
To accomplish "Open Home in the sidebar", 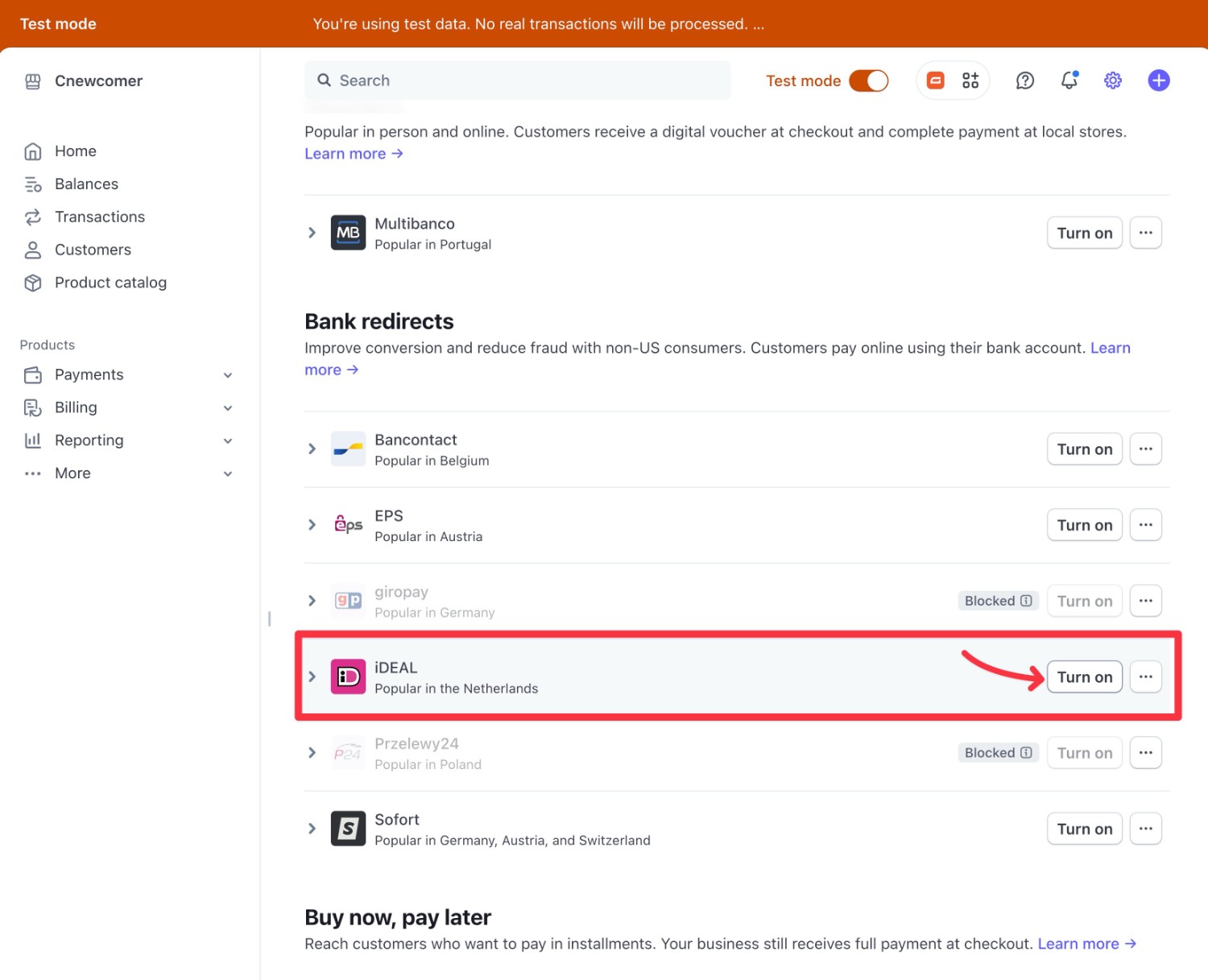I will point(76,151).
